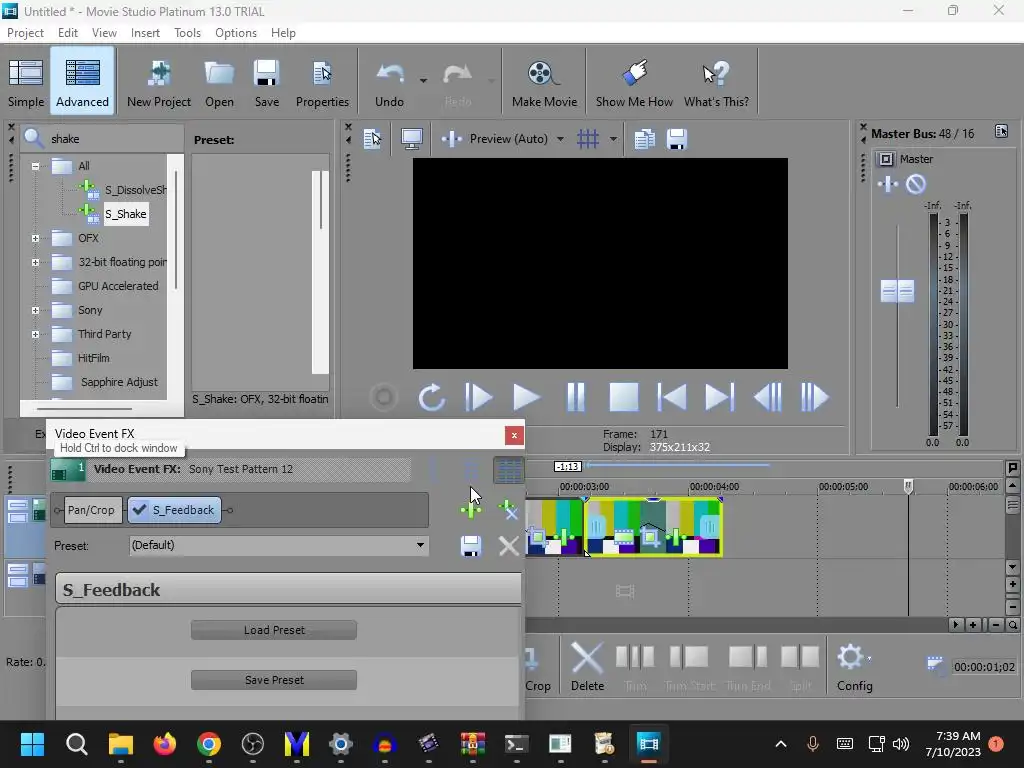Save the project from main toolbar
The width and height of the screenshot is (1024, 768).
pos(266,83)
